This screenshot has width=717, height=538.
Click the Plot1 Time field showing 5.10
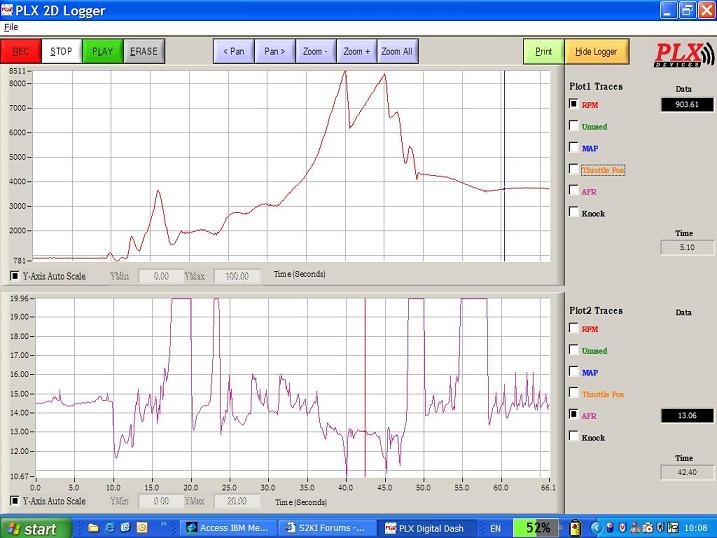(687, 247)
